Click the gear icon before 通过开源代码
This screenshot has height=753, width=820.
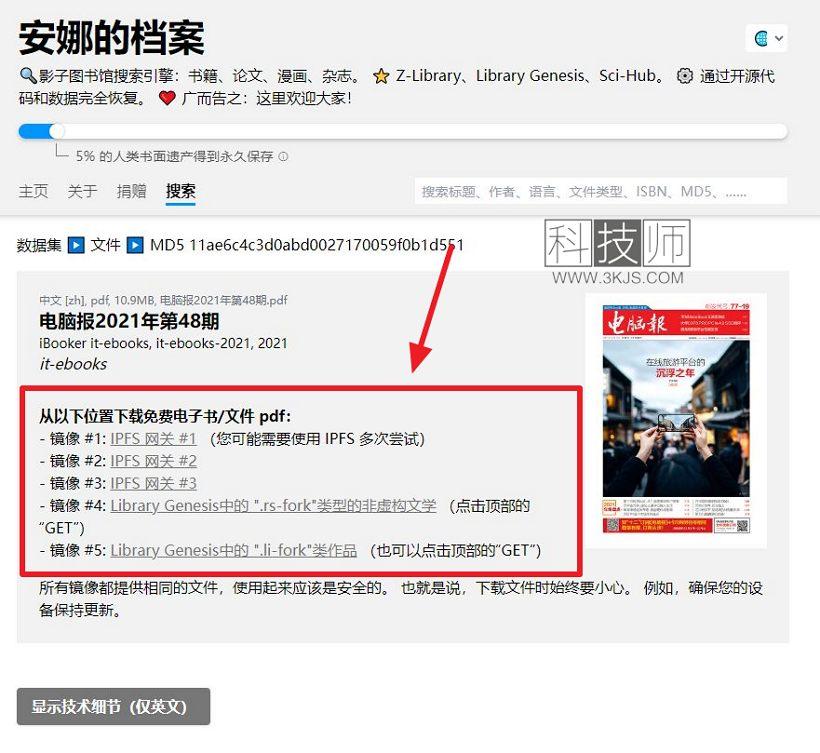tap(685, 76)
